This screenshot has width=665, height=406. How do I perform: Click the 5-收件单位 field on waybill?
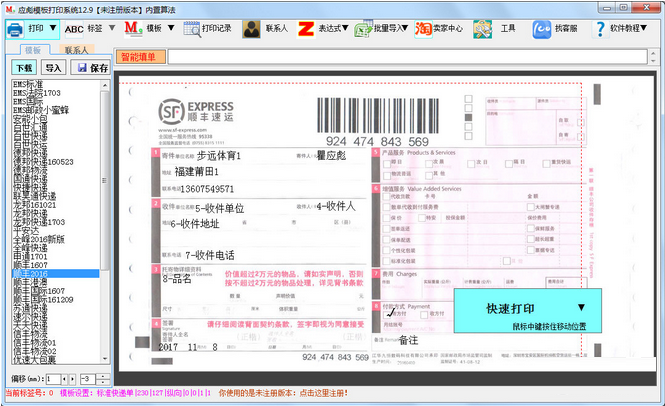coord(219,208)
